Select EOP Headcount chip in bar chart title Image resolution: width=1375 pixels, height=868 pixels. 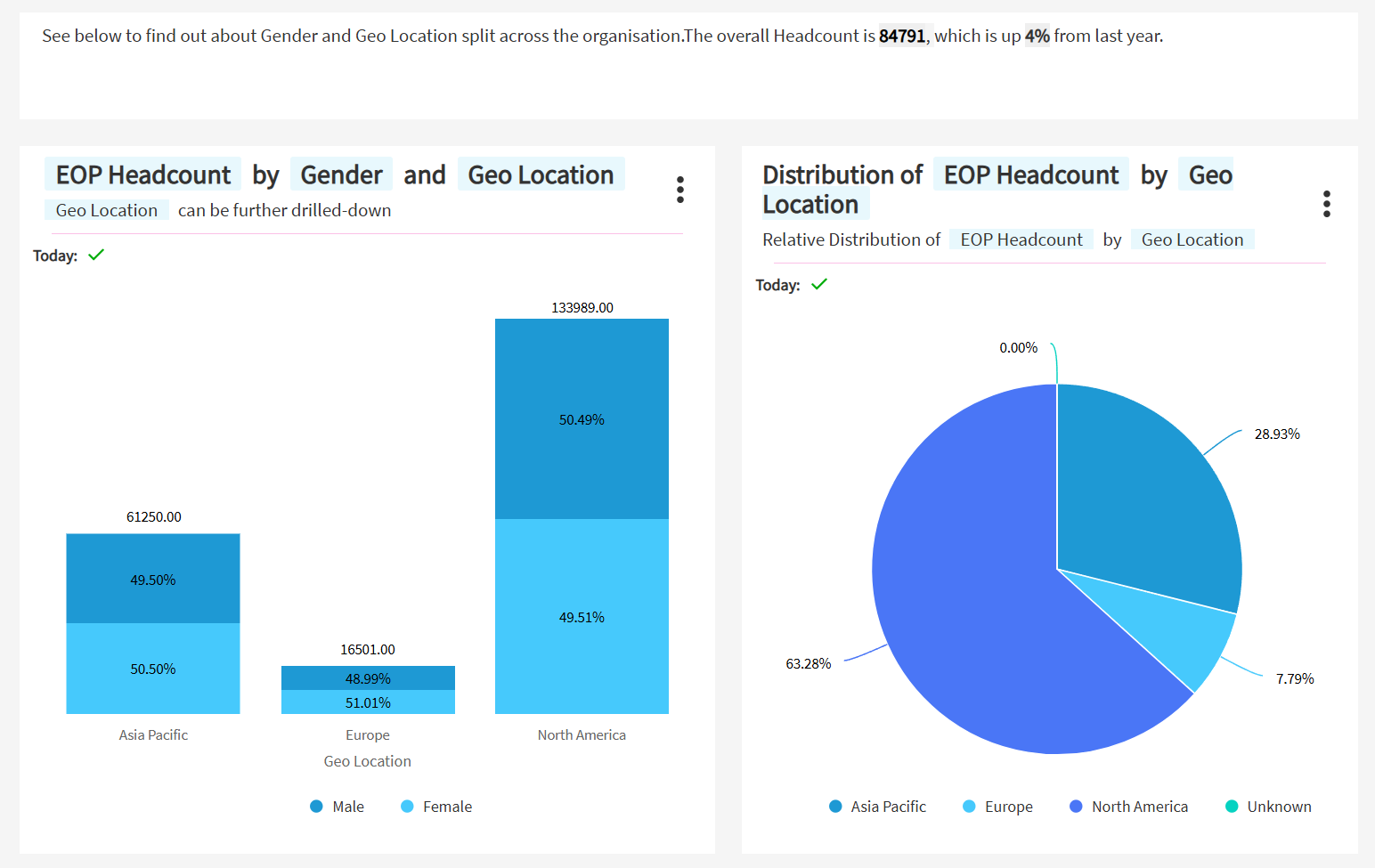pos(142,174)
